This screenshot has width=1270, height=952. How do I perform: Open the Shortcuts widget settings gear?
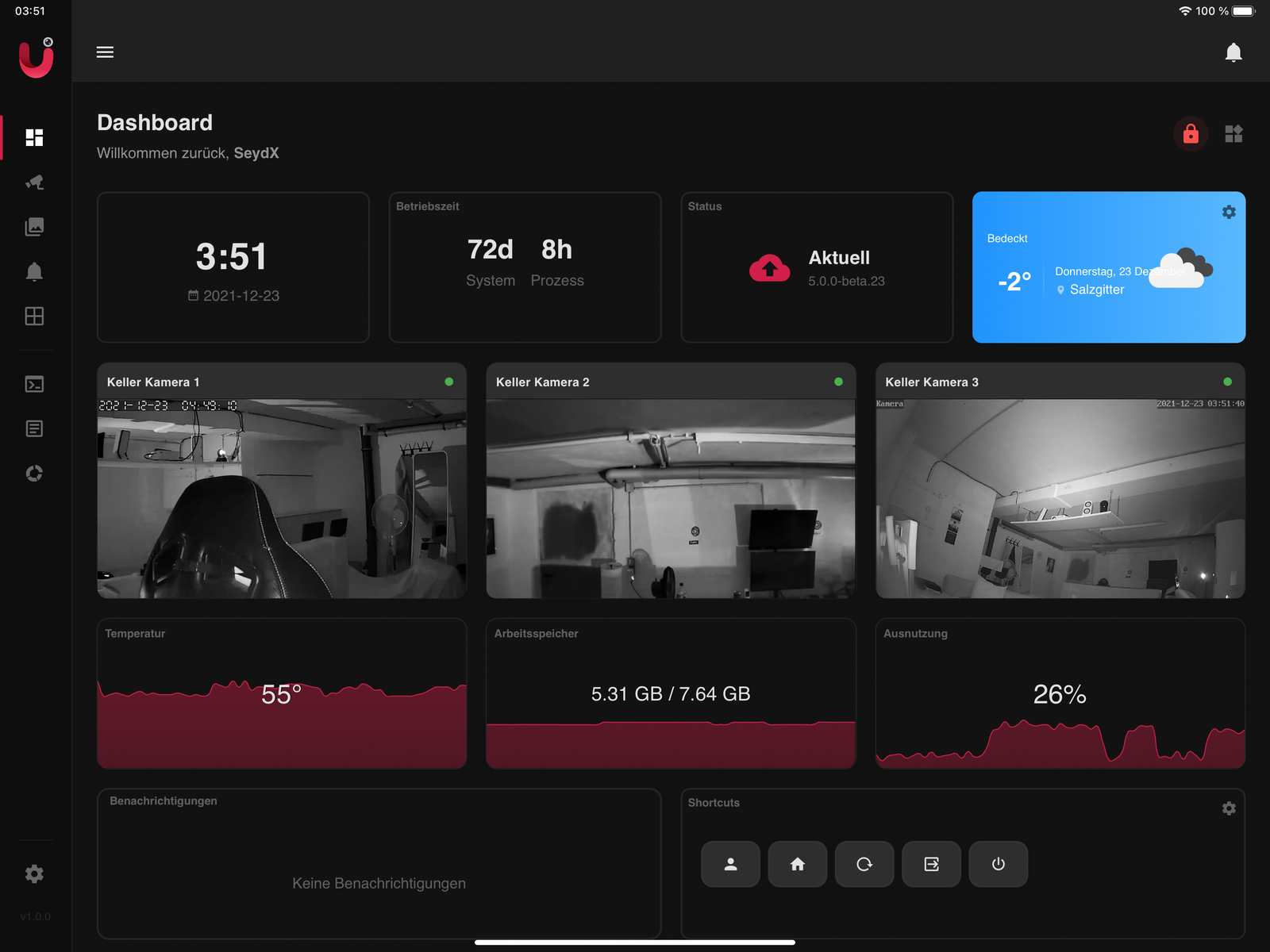1228,808
